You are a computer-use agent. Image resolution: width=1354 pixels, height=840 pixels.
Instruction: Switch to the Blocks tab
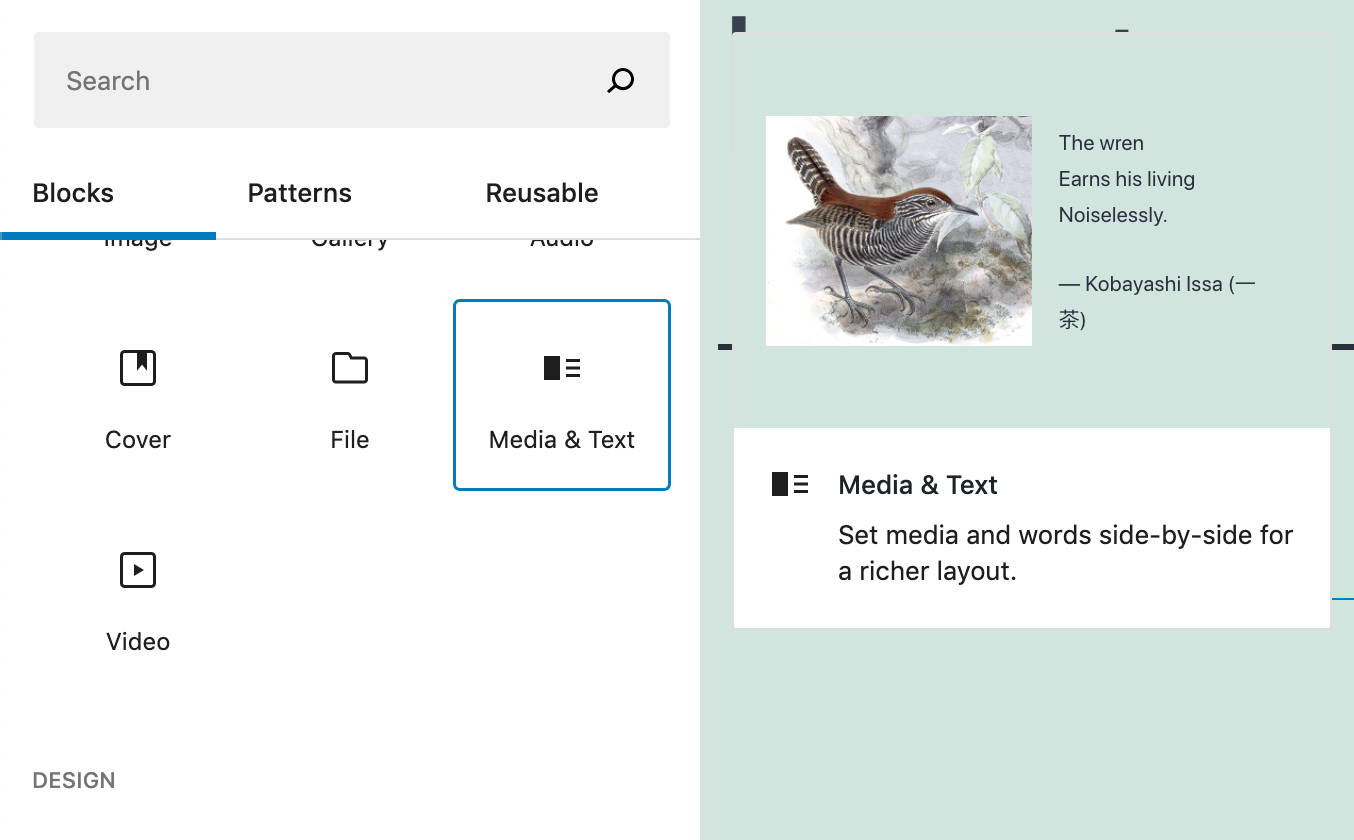point(73,193)
